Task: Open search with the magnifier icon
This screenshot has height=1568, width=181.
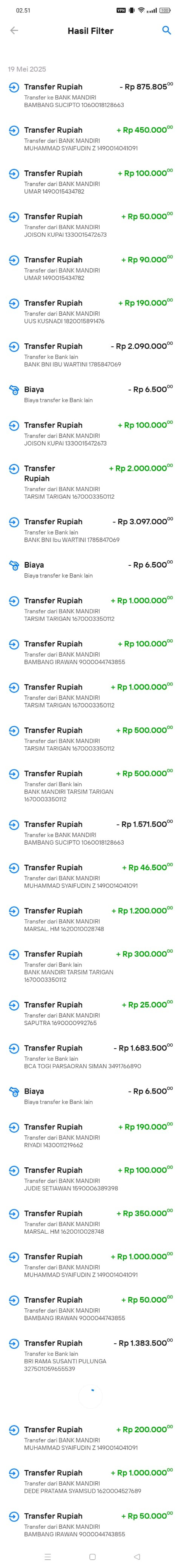Action: click(166, 31)
